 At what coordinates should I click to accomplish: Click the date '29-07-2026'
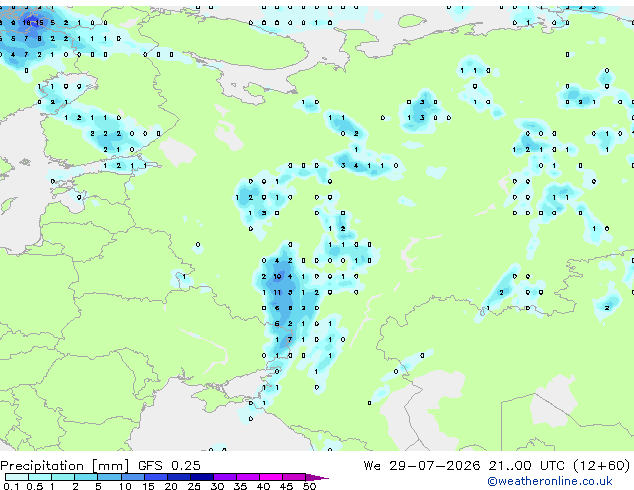point(435,466)
